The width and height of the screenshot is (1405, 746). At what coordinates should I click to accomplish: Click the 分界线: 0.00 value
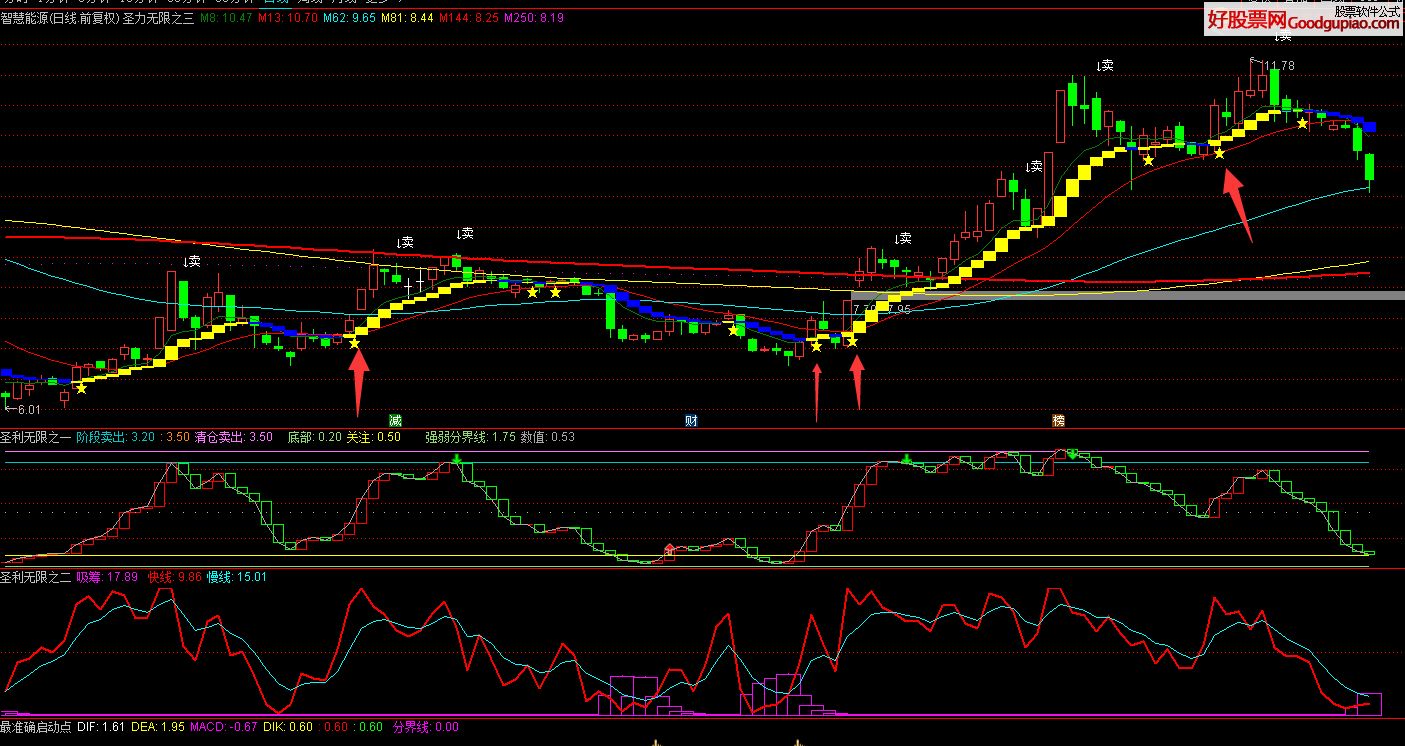point(426,727)
